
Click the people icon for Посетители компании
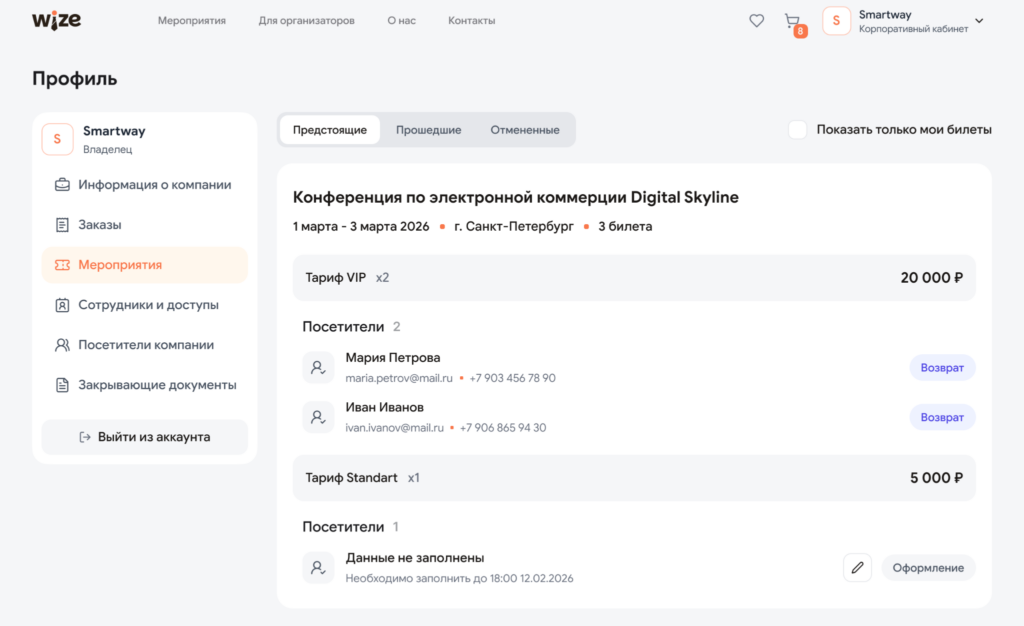(62, 345)
